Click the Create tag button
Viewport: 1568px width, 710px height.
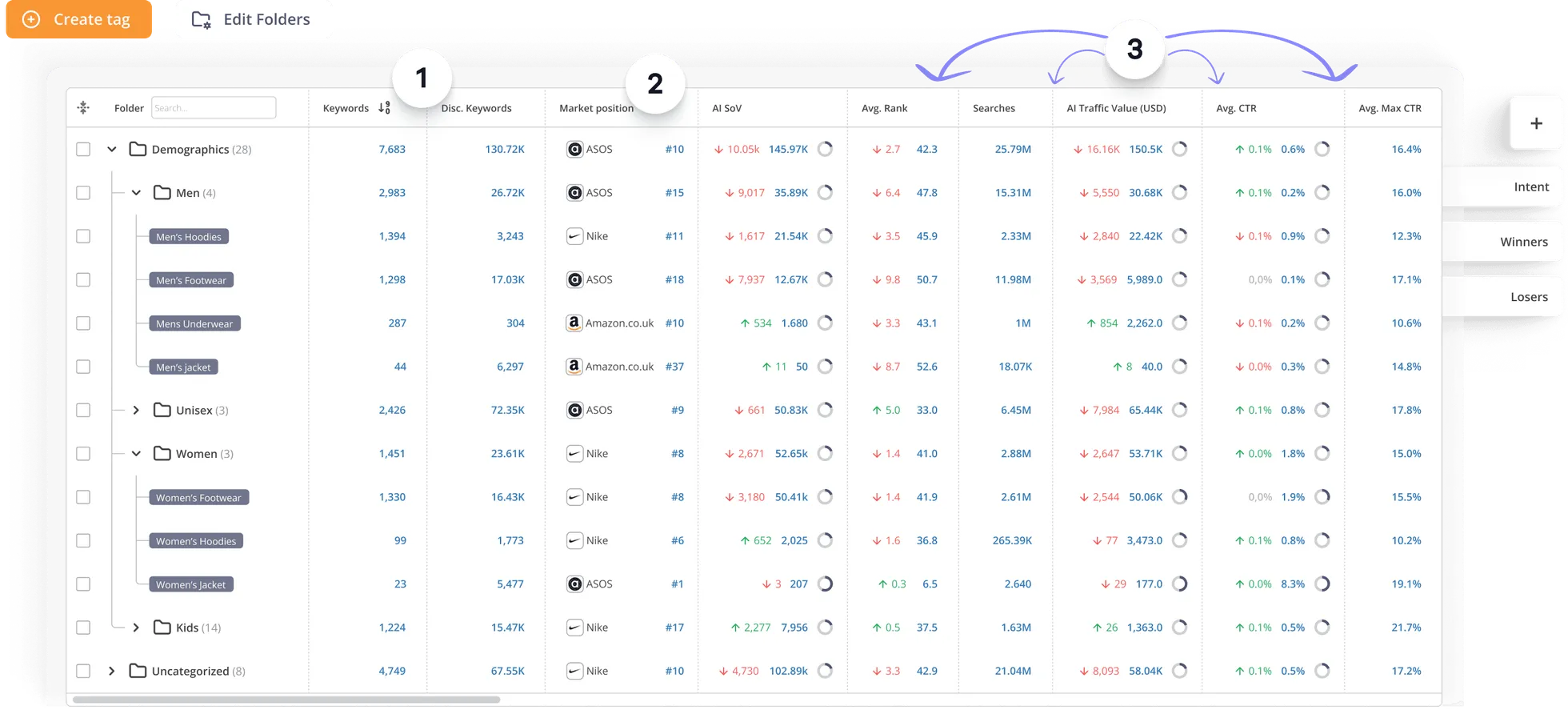point(78,20)
